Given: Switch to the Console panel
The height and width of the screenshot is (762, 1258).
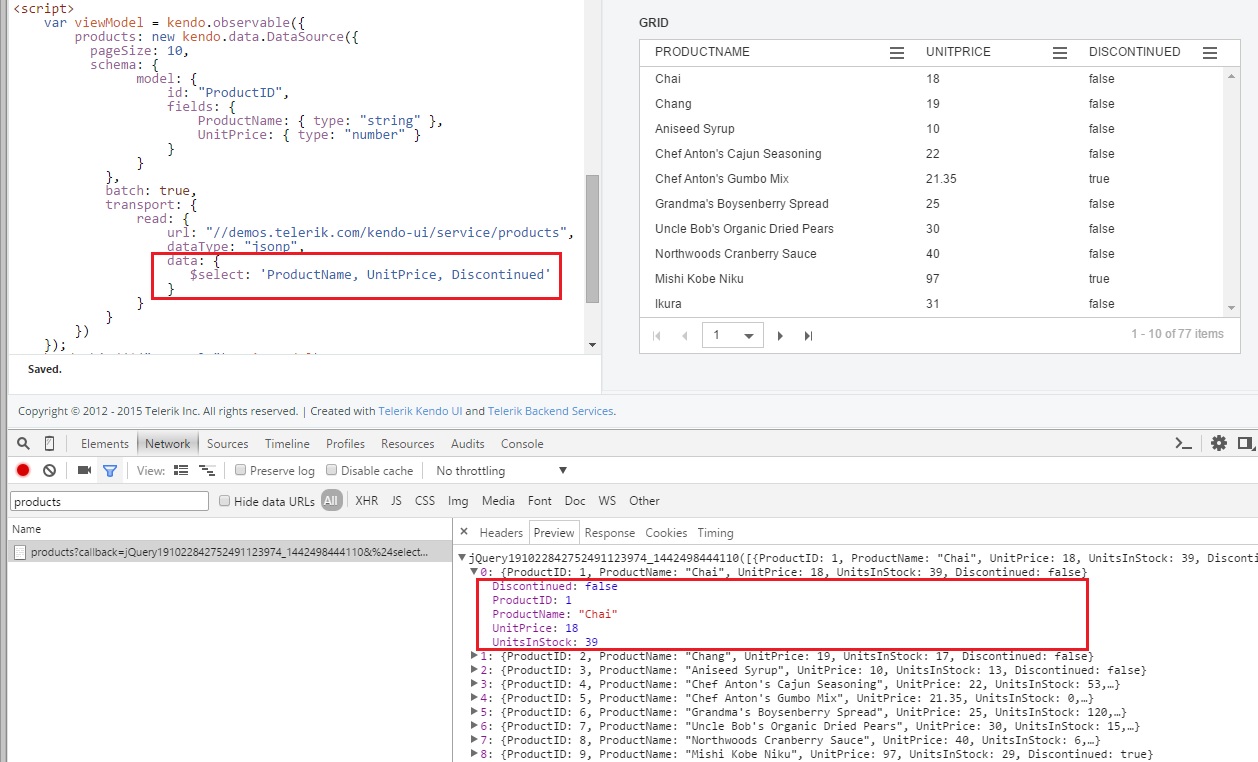Looking at the screenshot, I should 522,443.
